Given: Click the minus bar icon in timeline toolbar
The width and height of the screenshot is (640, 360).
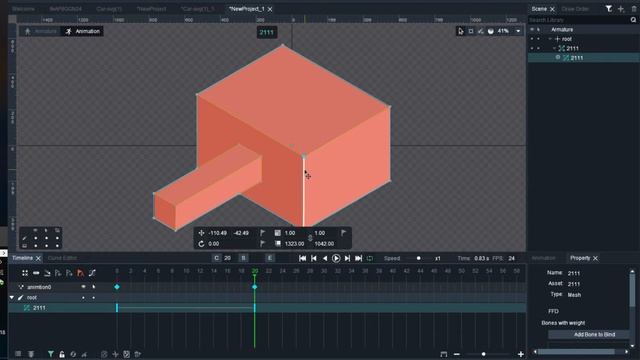Looking at the screenshot, I should (36, 273).
